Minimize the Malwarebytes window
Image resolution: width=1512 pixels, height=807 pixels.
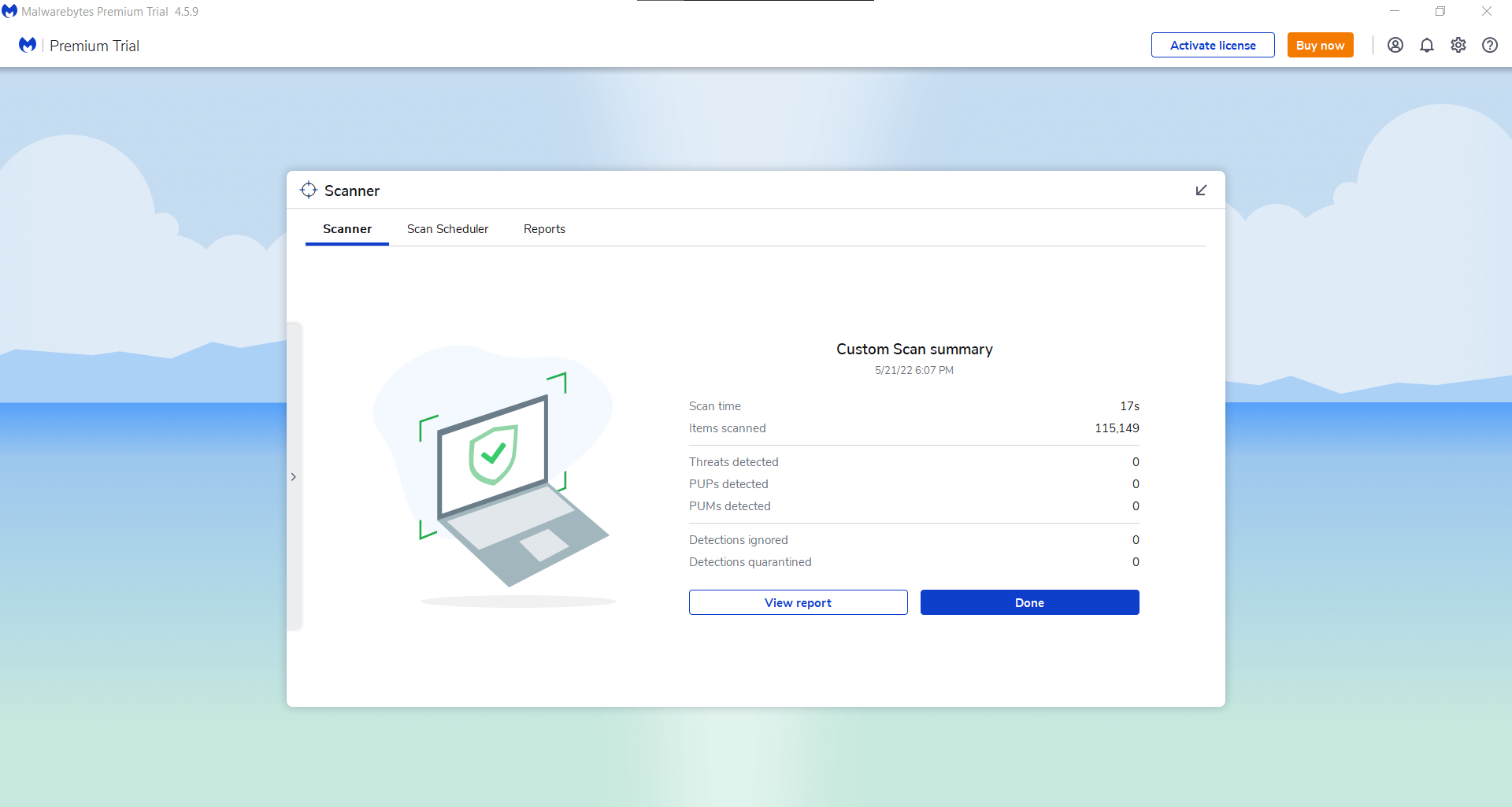(x=1395, y=11)
